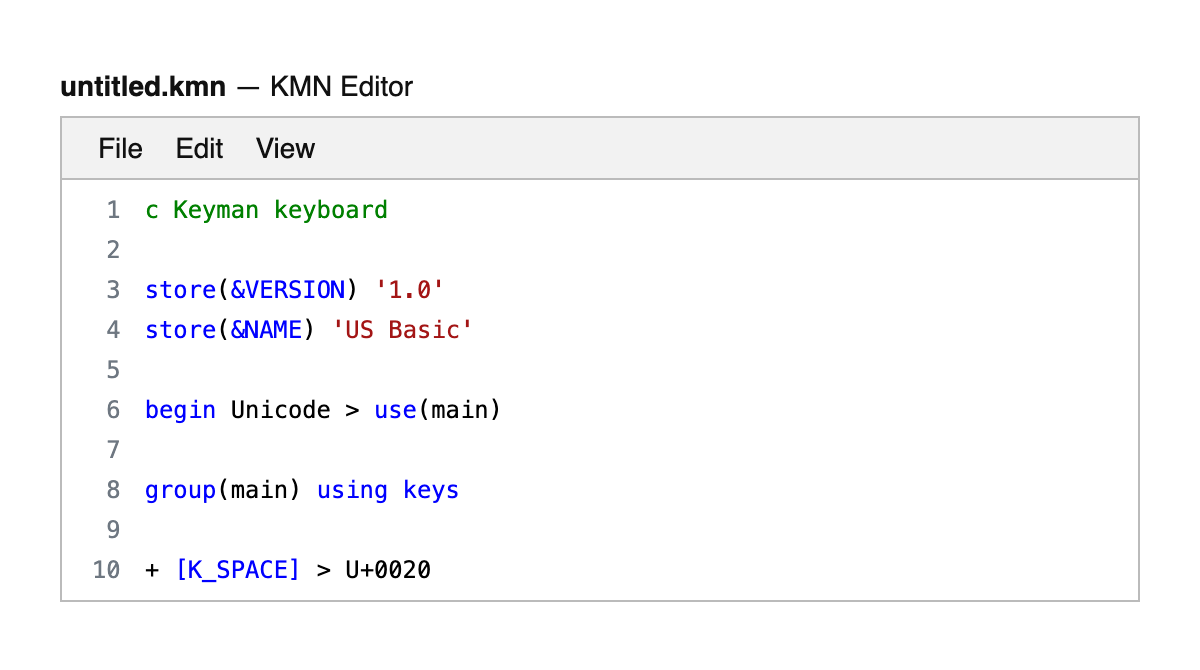Open the File menu

click(120, 149)
